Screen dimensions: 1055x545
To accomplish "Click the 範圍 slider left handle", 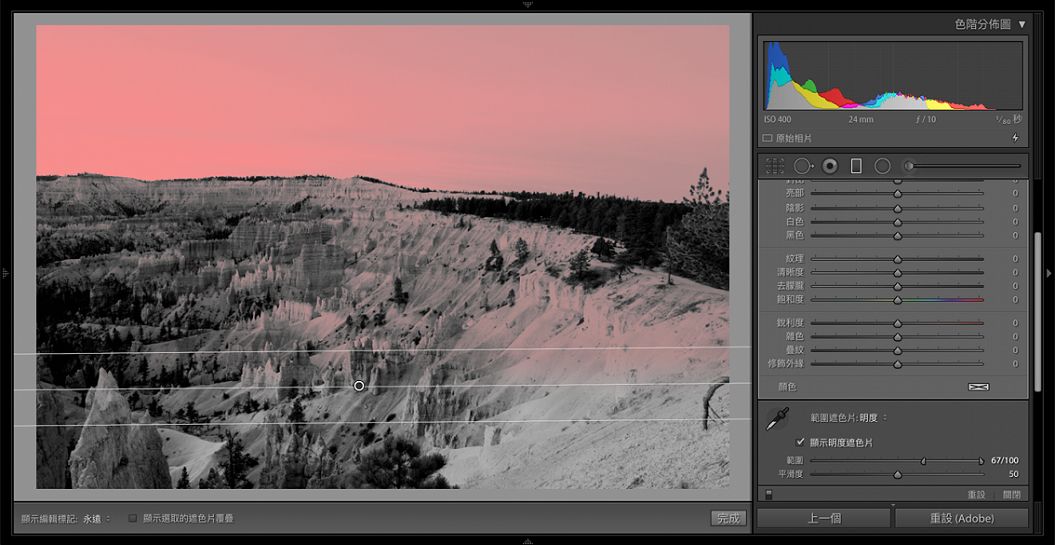I will point(924,462).
